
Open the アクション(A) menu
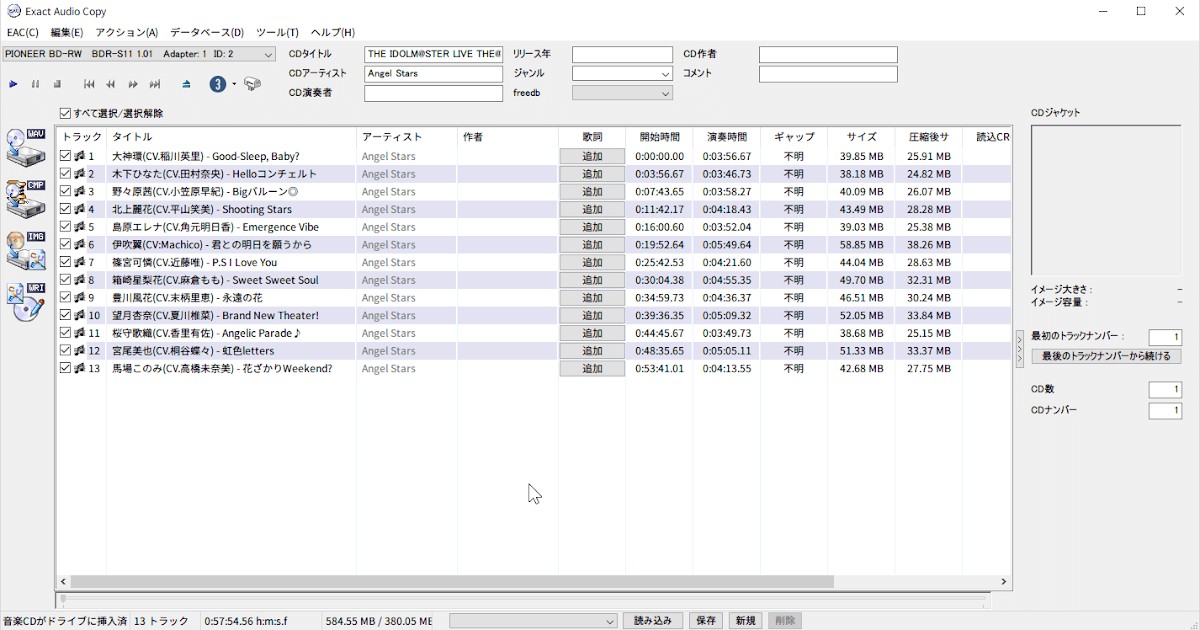127,33
